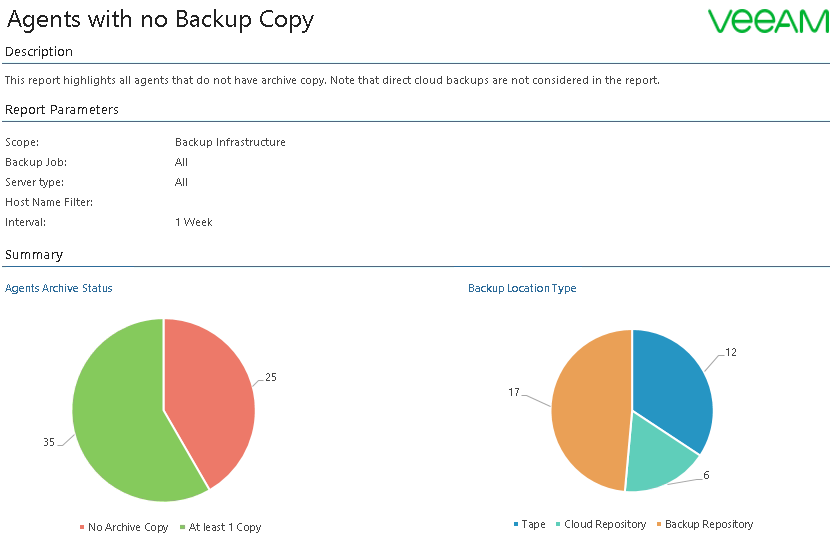Image resolution: width=835 pixels, height=538 pixels.
Task: Click the No Archive Copy legend swatch
Action: [x=82, y=527]
